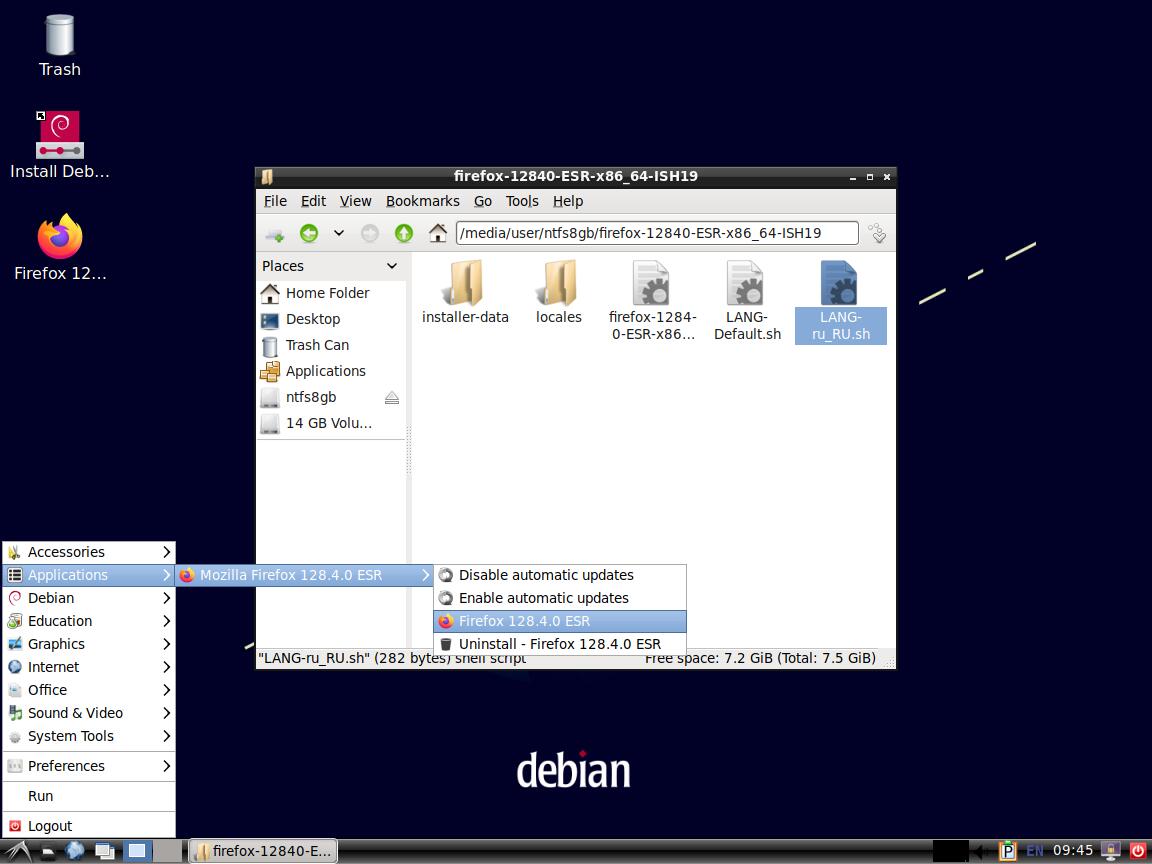Screen dimensions: 1152x864
Task: Select Trash Can in Places sidebar
Action: (331, 345)
